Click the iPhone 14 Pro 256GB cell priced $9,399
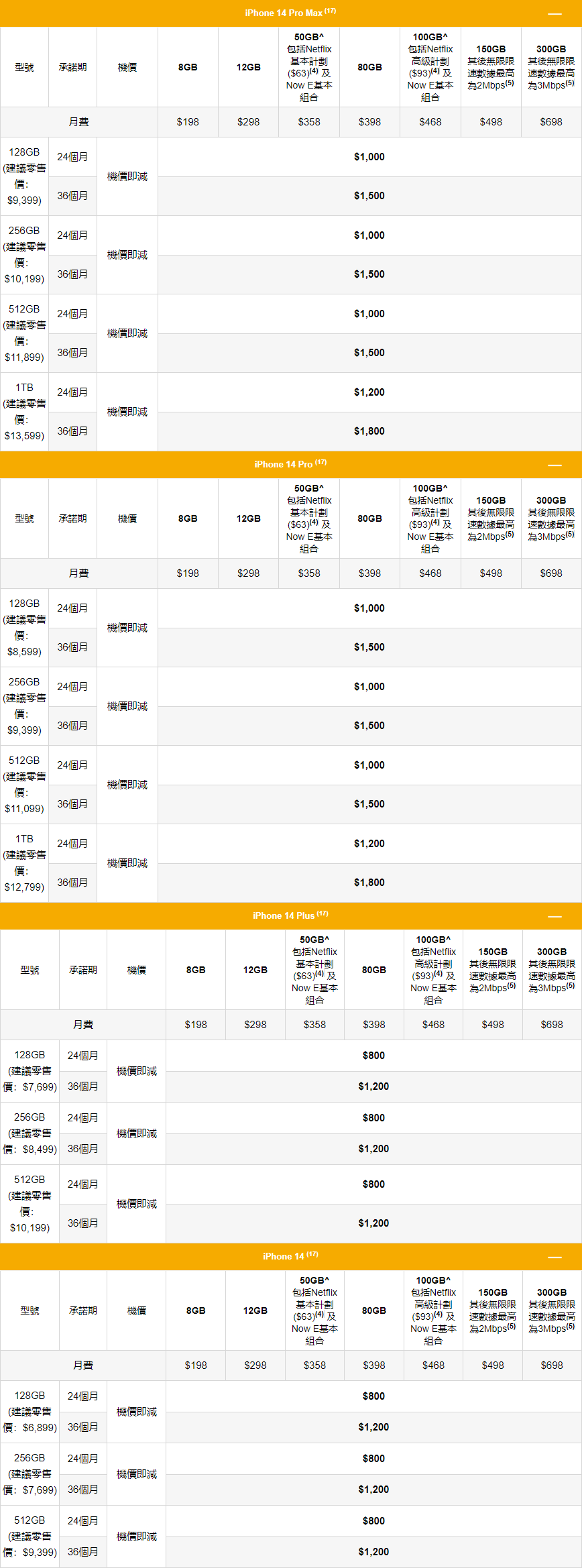582x1568 pixels. 24,706
